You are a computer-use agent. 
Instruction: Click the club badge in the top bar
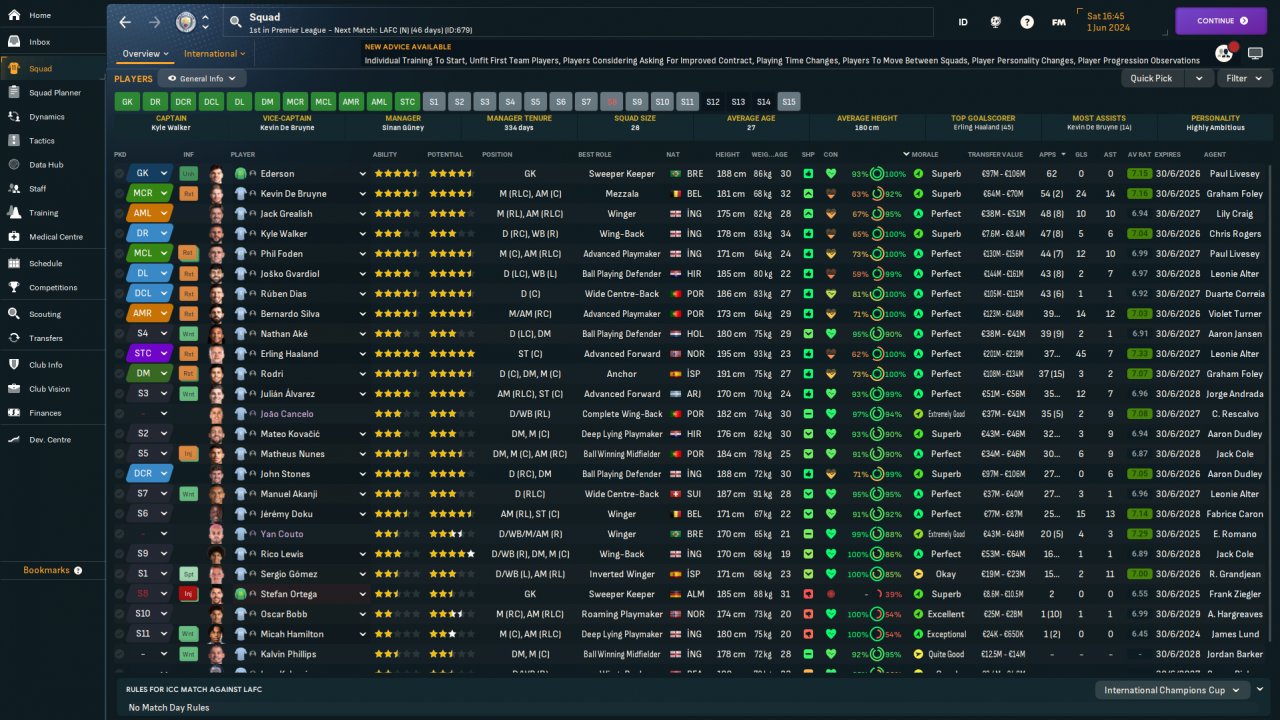click(185, 22)
